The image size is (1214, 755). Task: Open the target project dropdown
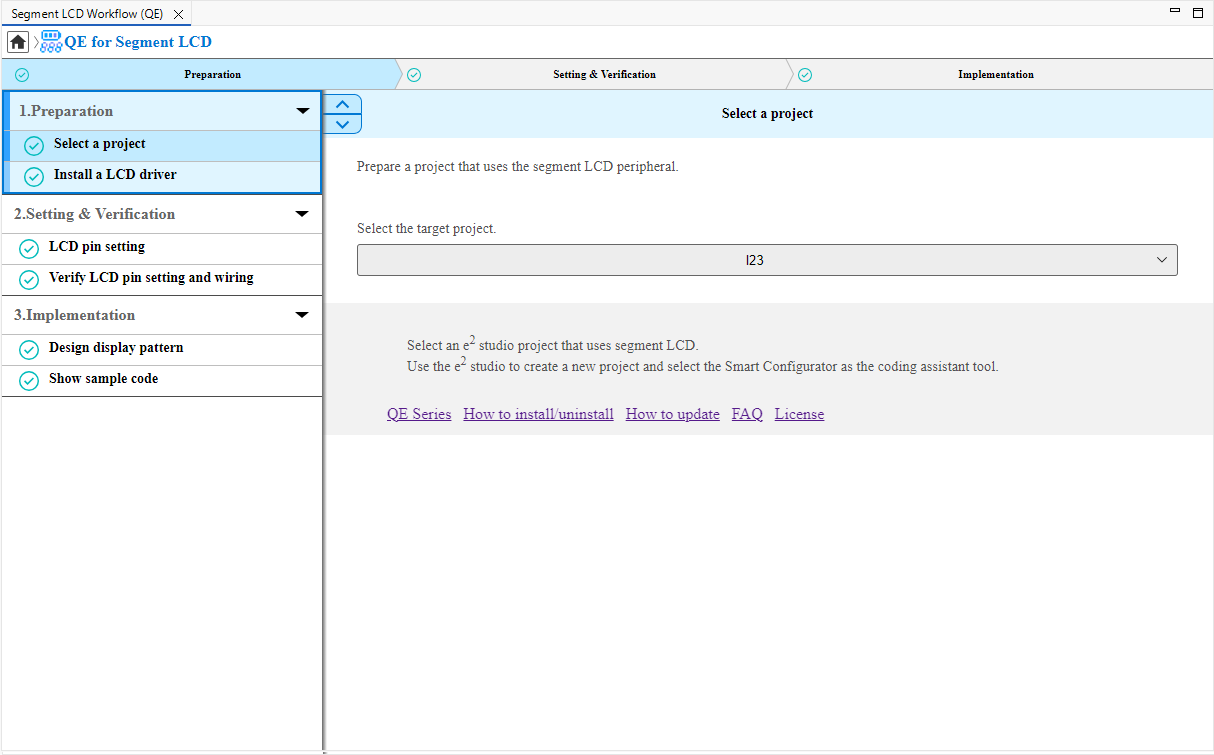tap(767, 260)
